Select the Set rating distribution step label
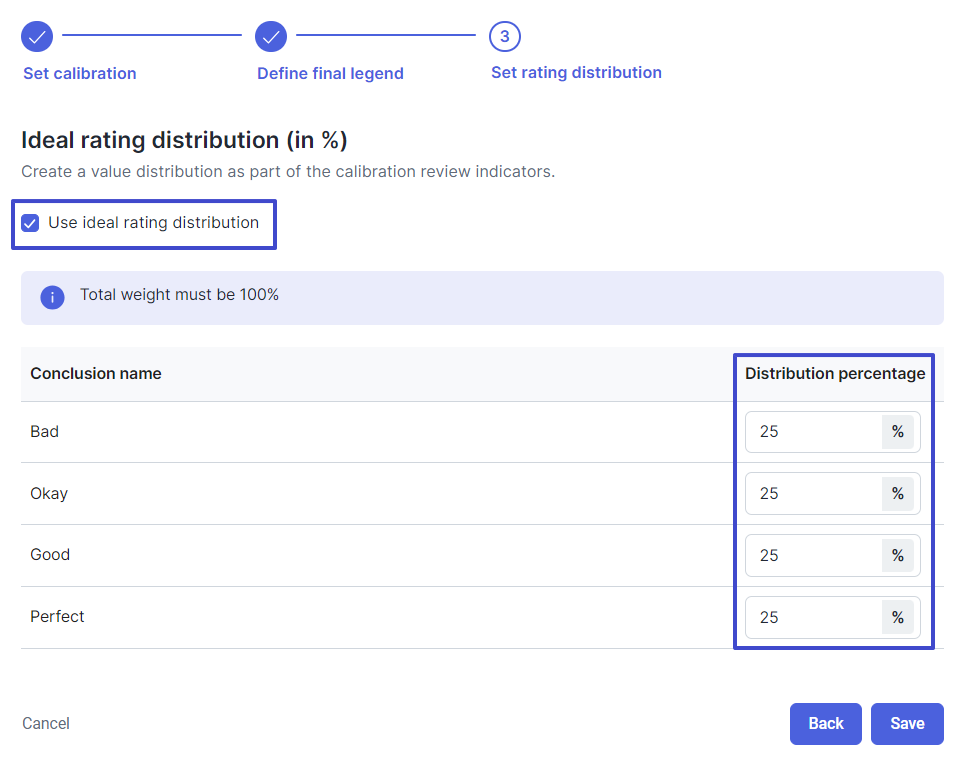This screenshot has height=762, width=962. (576, 72)
